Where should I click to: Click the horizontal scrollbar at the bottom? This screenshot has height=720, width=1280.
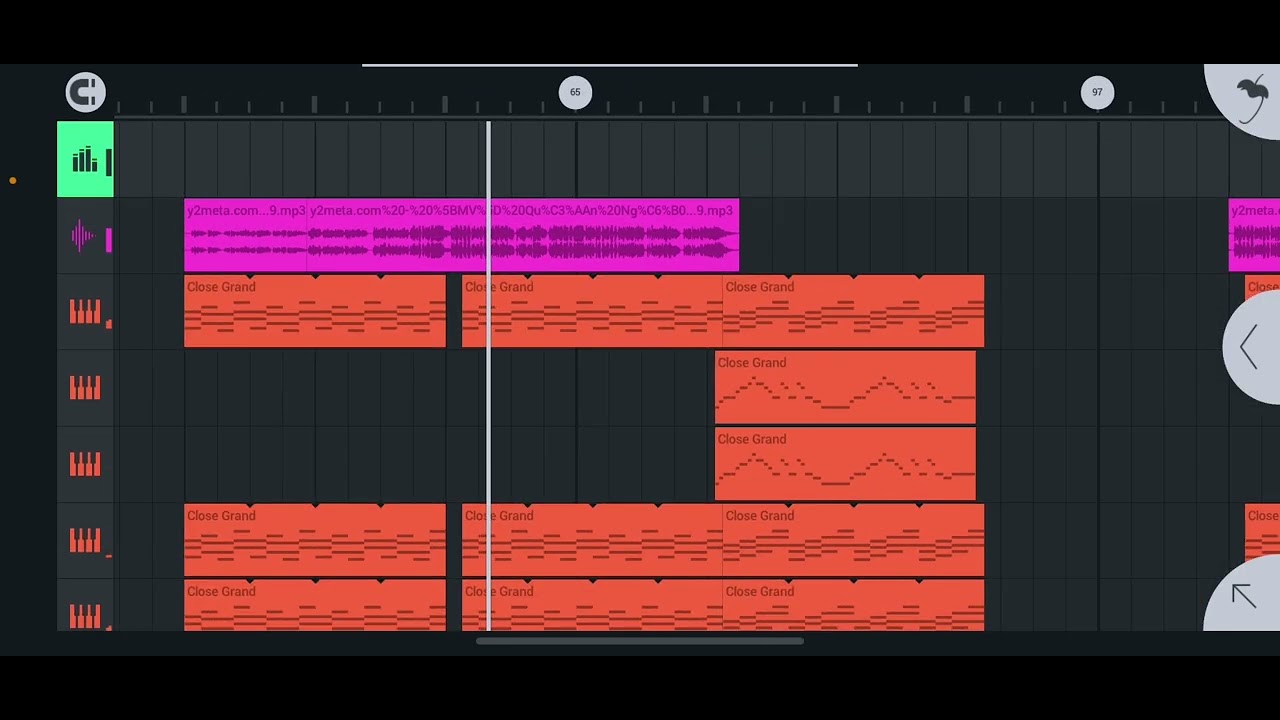[x=640, y=641]
